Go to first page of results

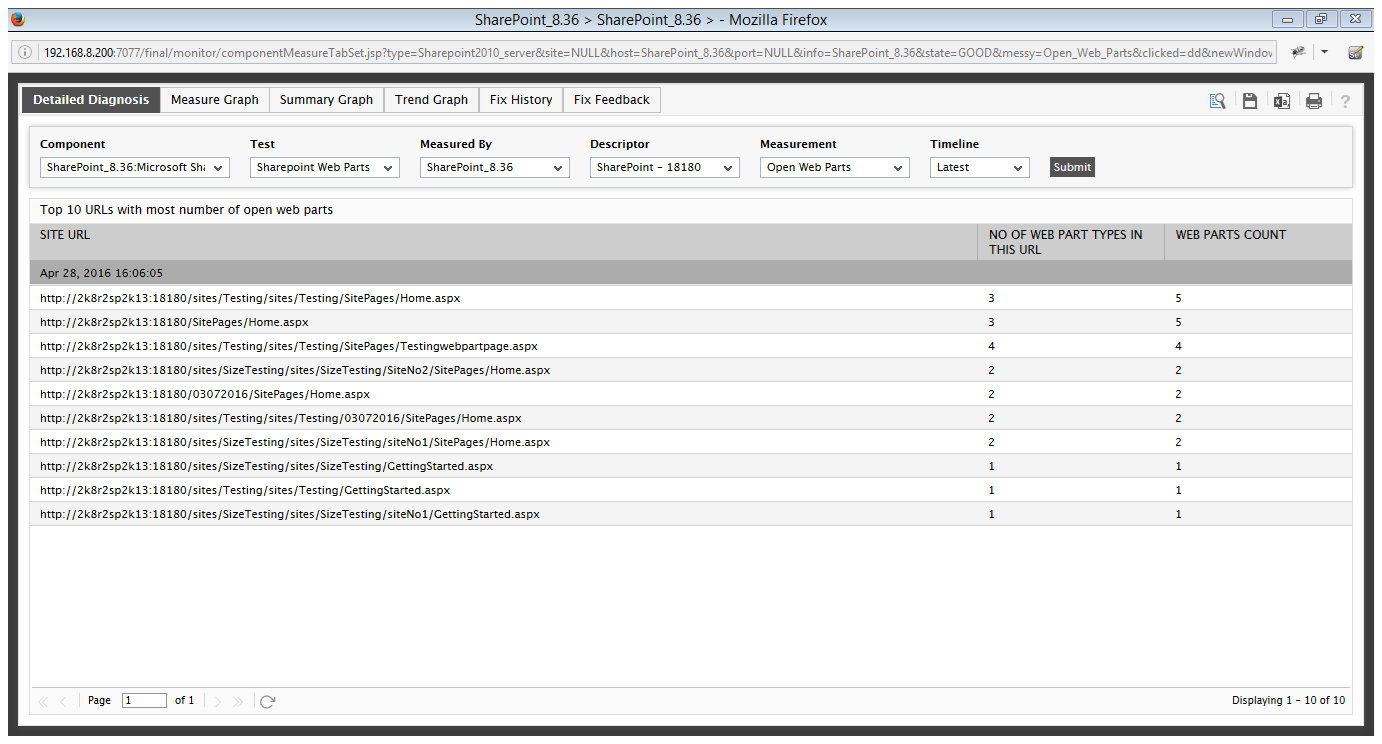click(43, 702)
